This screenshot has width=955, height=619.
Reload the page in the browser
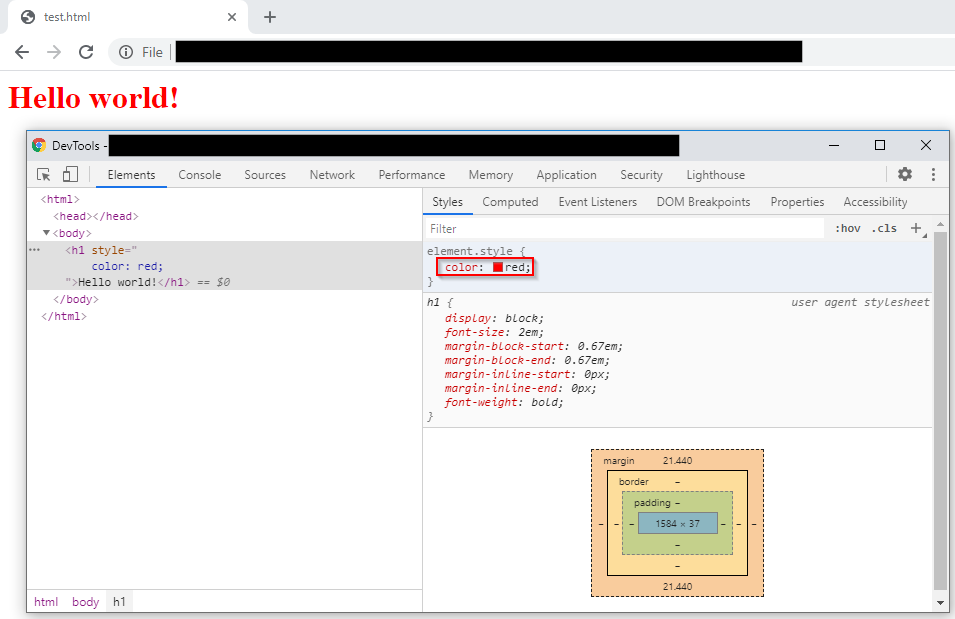pyautogui.click(x=86, y=52)
